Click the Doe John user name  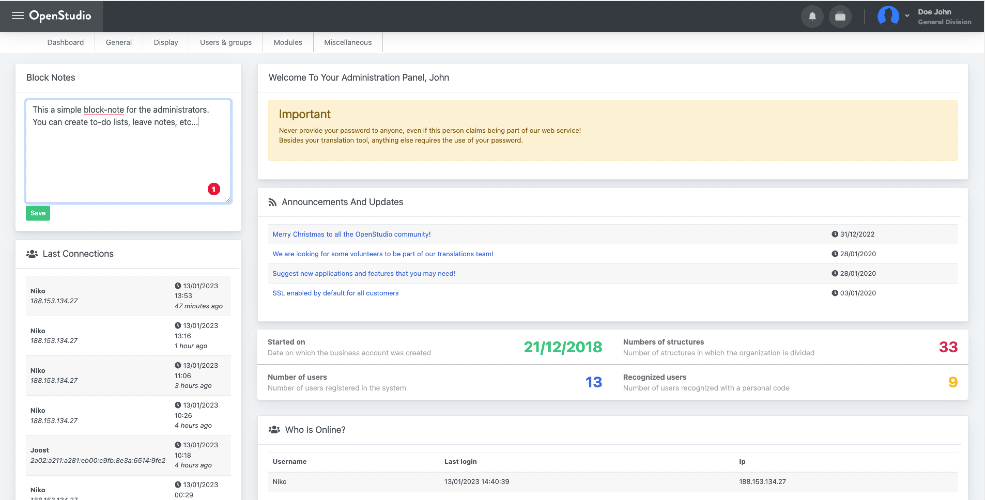tap(934, 12)
